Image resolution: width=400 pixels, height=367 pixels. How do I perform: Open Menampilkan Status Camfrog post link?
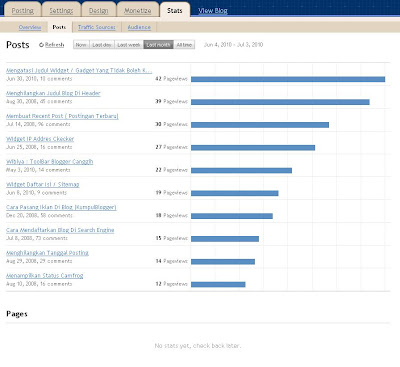coord(45,276)
